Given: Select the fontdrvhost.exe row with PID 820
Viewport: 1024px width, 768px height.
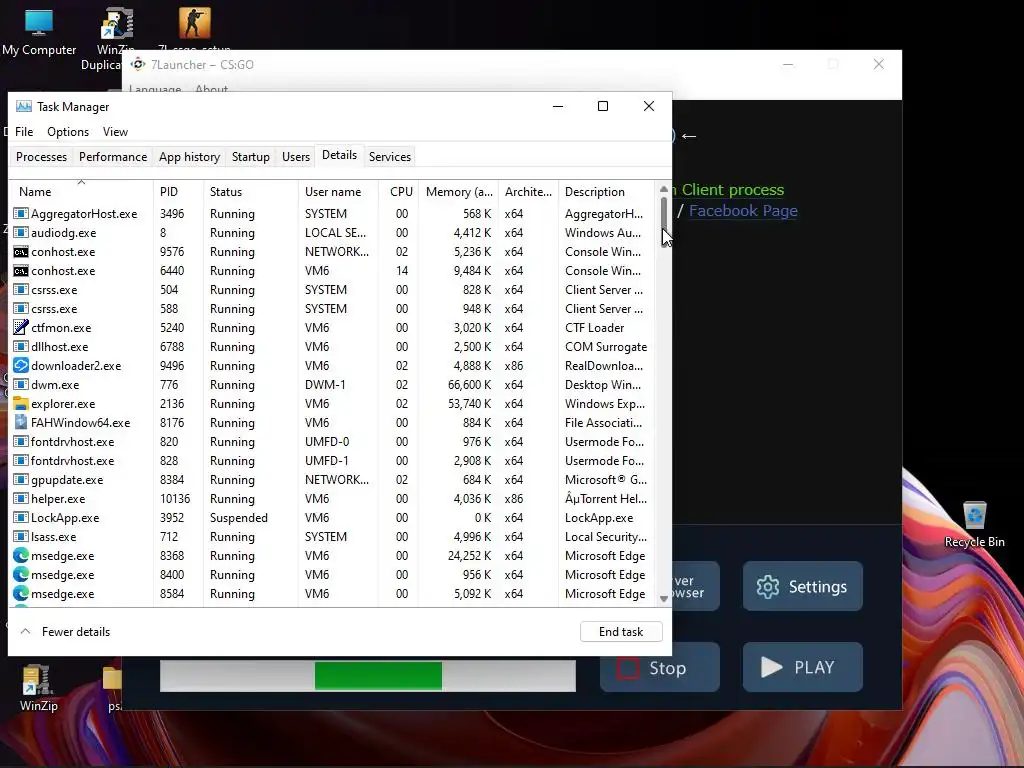Looking at the screenshot, I should pyautogui.click(x=332, y=441).
